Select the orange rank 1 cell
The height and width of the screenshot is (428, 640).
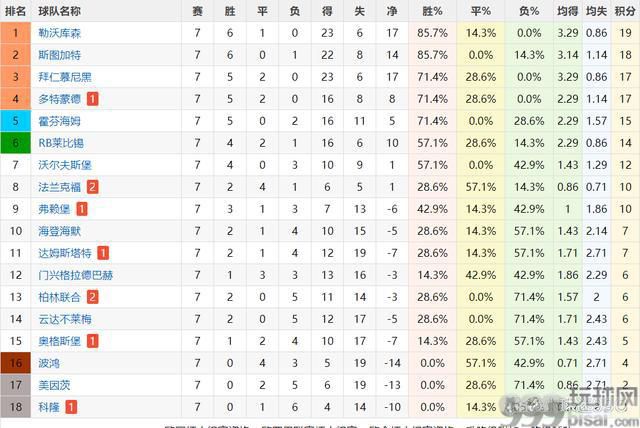(16, 33)
